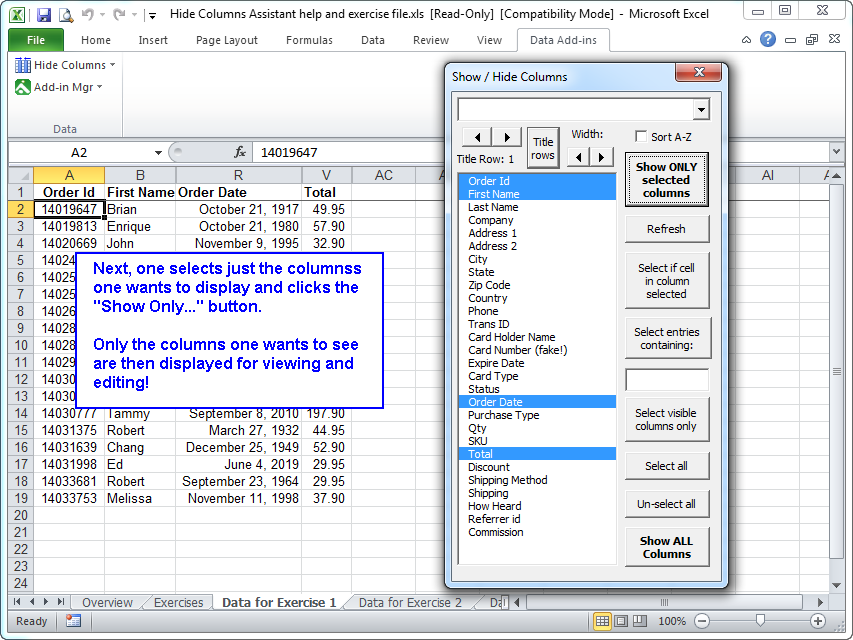The height and width of the screenshot is (640, 853).
Task: Open the Excel application icon menu
Action: pos(17,14)
